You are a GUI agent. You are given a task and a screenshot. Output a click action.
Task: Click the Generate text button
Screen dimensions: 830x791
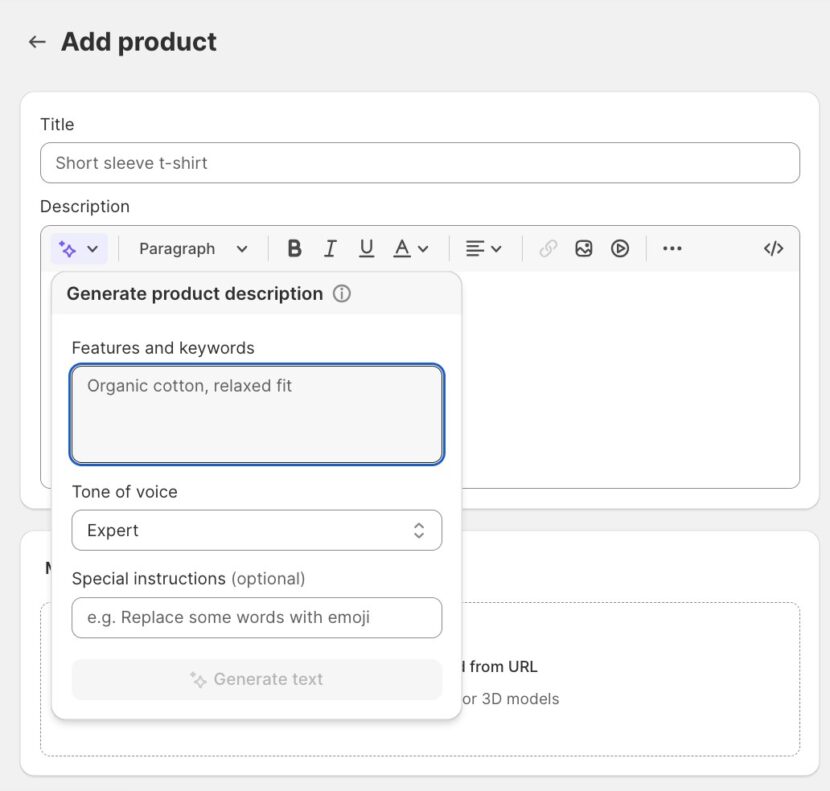coord(256,679)
